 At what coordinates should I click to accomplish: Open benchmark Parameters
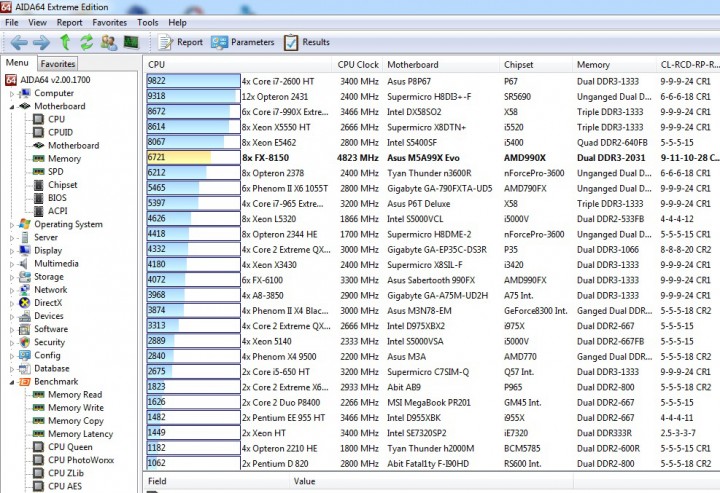(x=242, y=42)
